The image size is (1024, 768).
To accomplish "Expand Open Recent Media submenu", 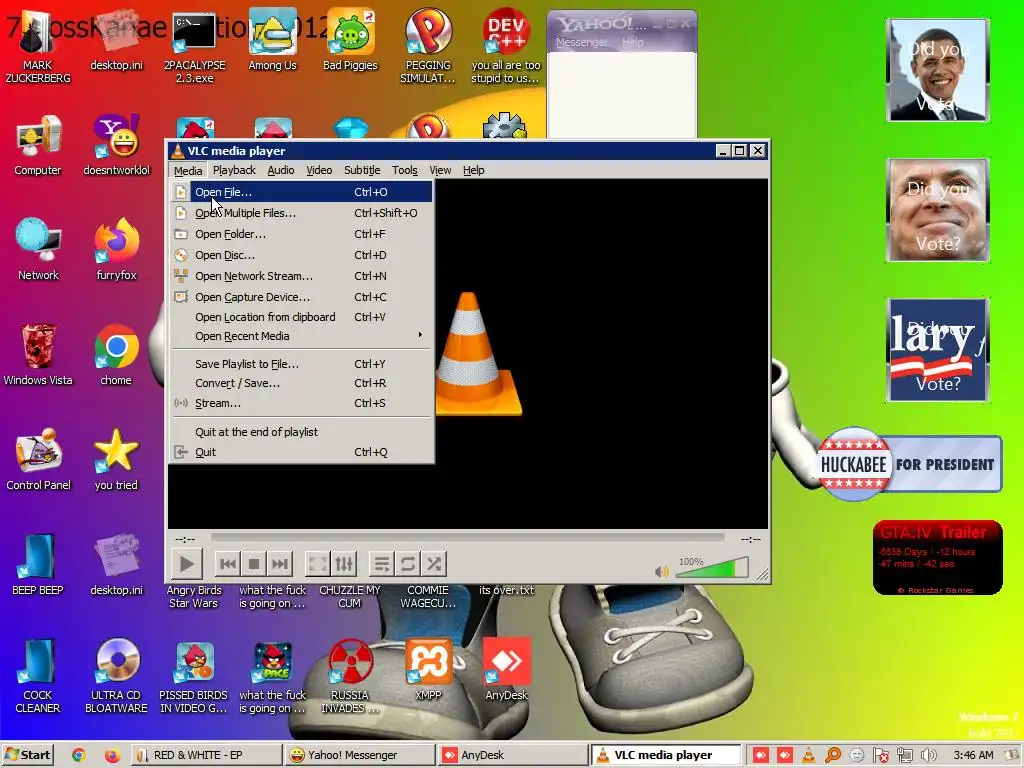I will click(300, 336).
